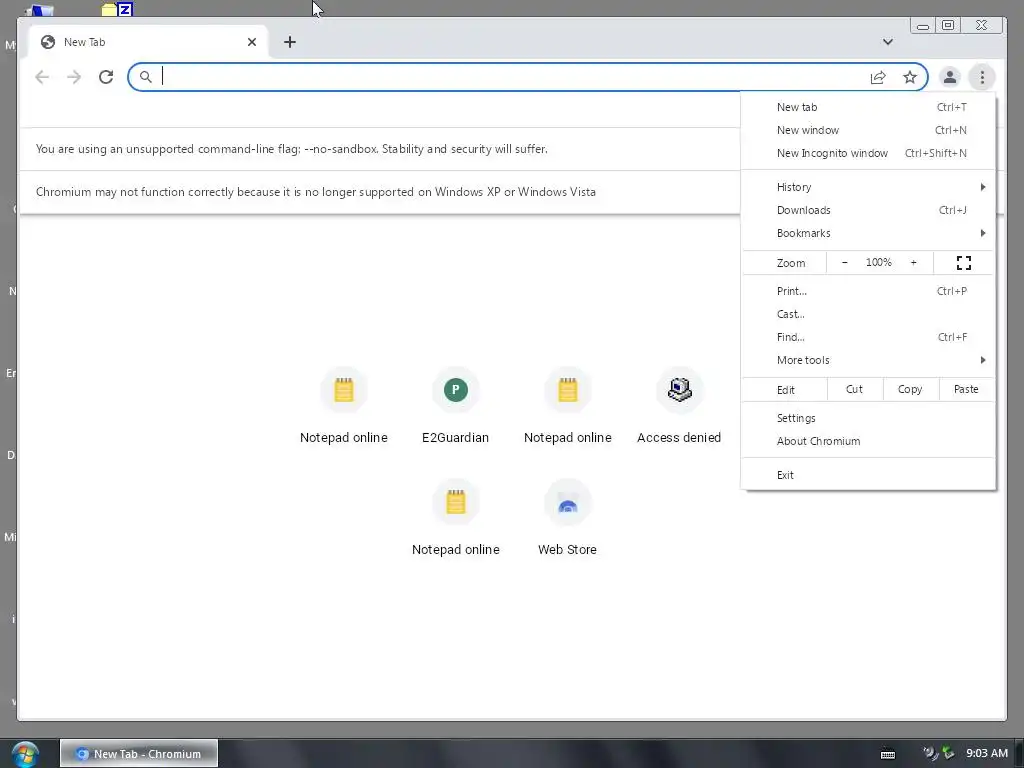This screenshot has height=768, width=1024.
Task: Open the tab search chevron
Action: (x=888, y=42)
